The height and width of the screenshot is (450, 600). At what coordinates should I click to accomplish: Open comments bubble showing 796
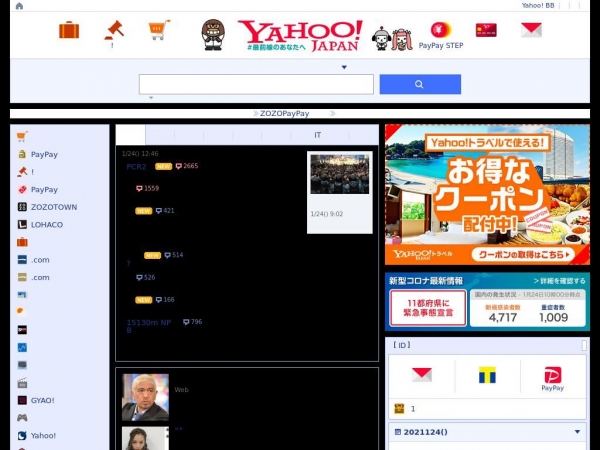click(x=192, y=322)
